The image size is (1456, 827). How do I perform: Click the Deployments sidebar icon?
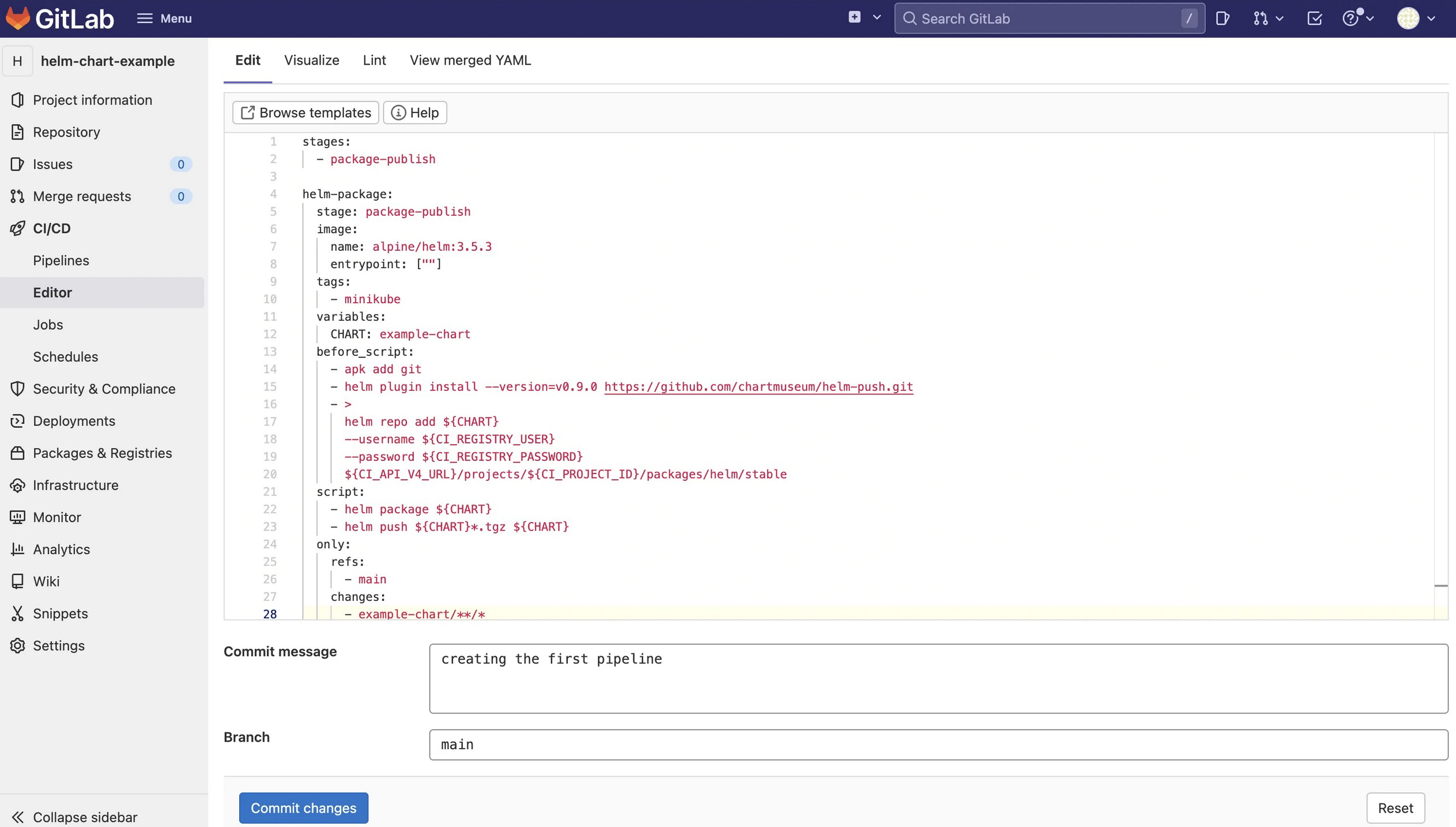click(17, 421)
